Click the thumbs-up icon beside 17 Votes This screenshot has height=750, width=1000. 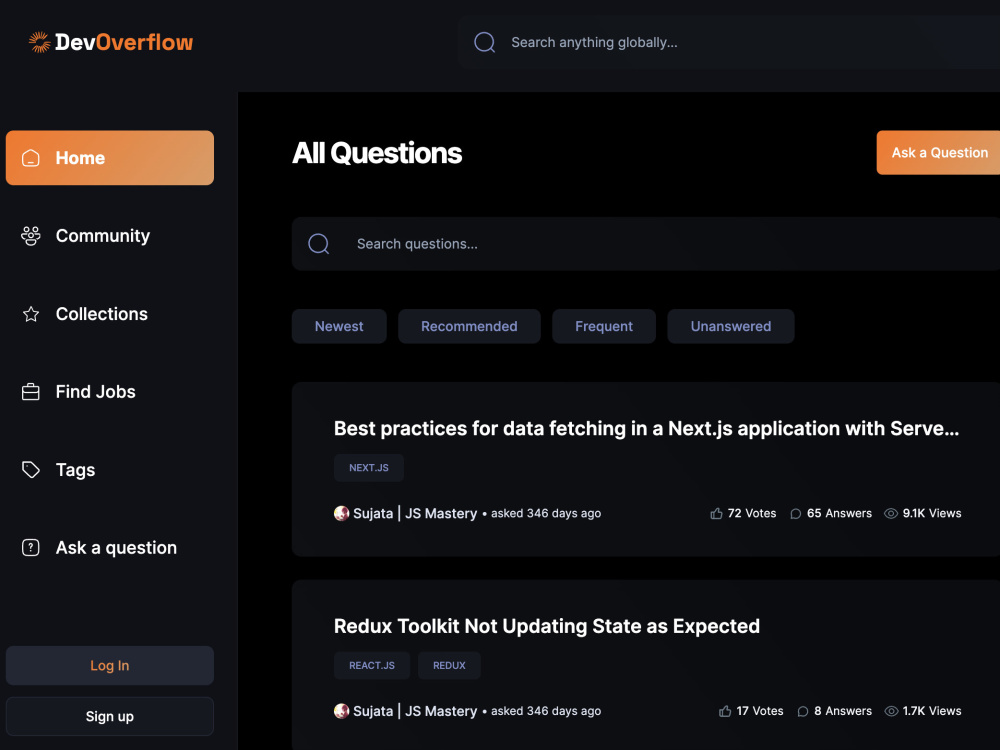click(x=725, y=711)
